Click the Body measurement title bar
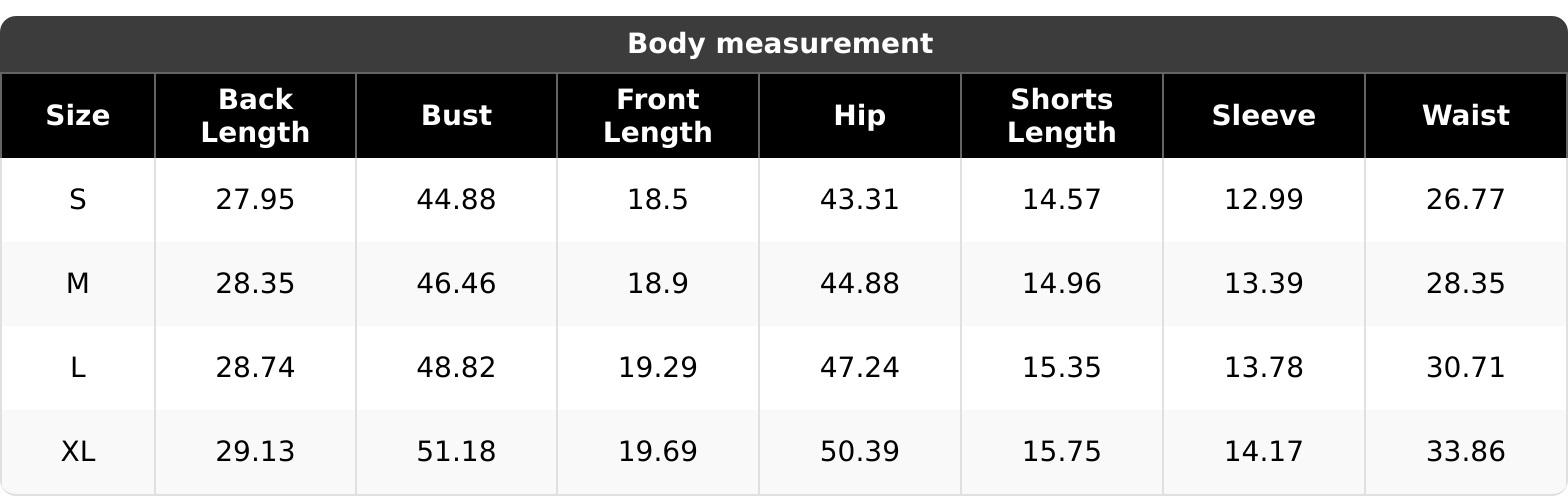The width and height of the screenshot is (1568, 496). click(x=780, y=44)
